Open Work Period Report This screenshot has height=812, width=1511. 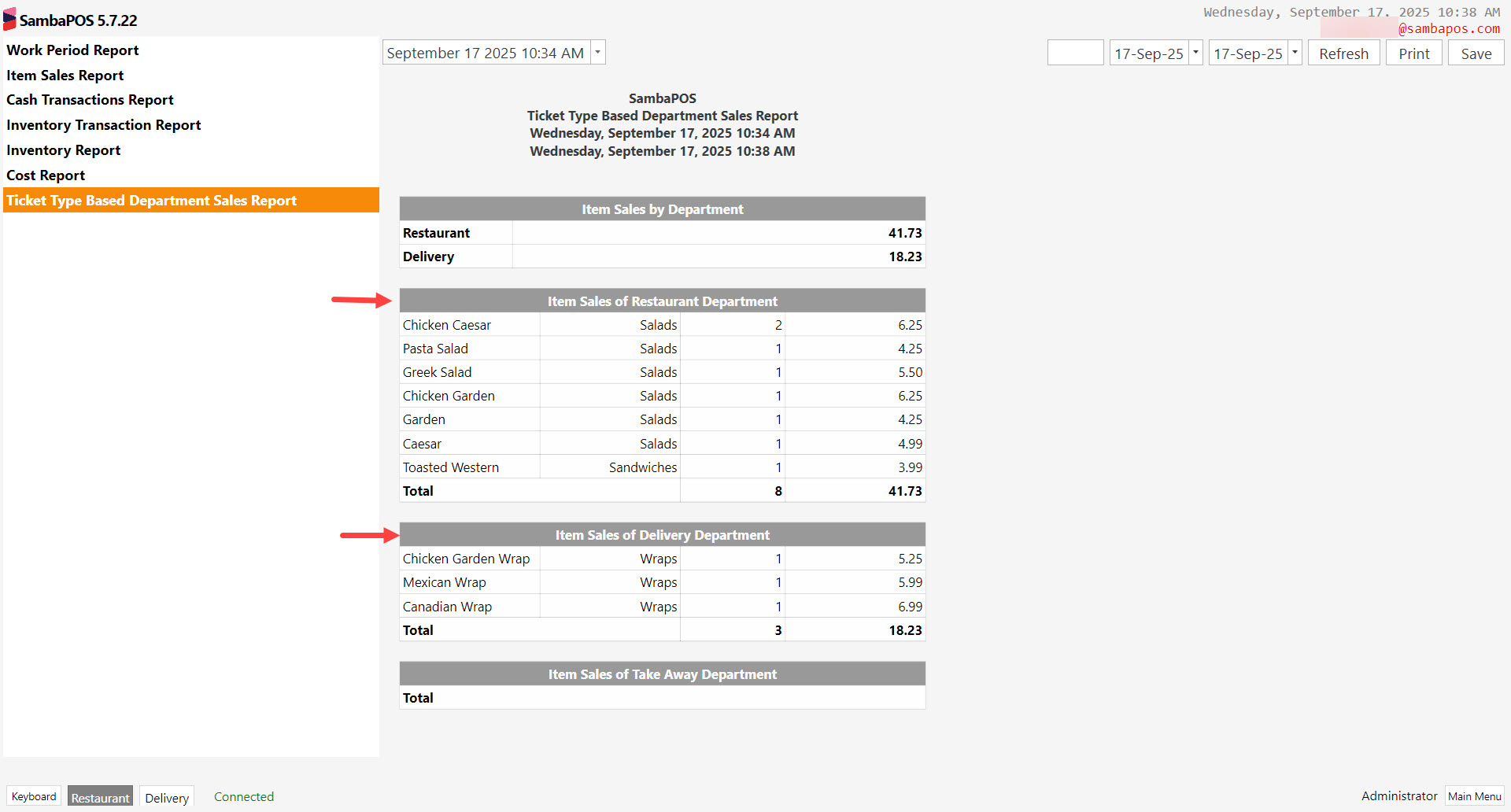[x=72, y=50]
